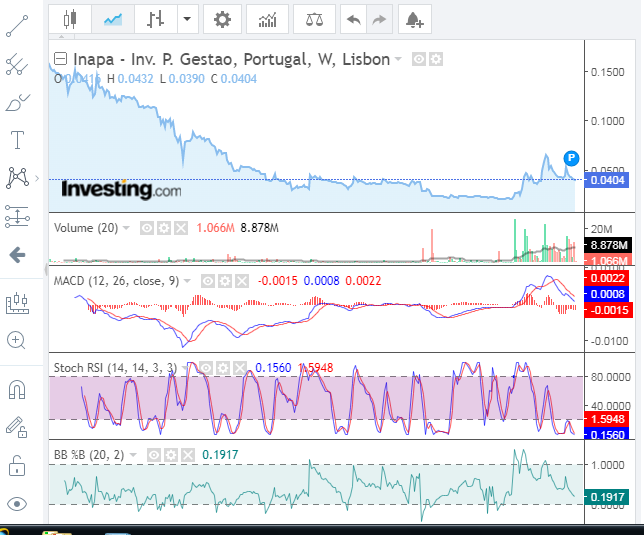The height and width of the screenshot is (535, 644).
Task: Select the pitchfork drawing tool
Action: point(17,64)
